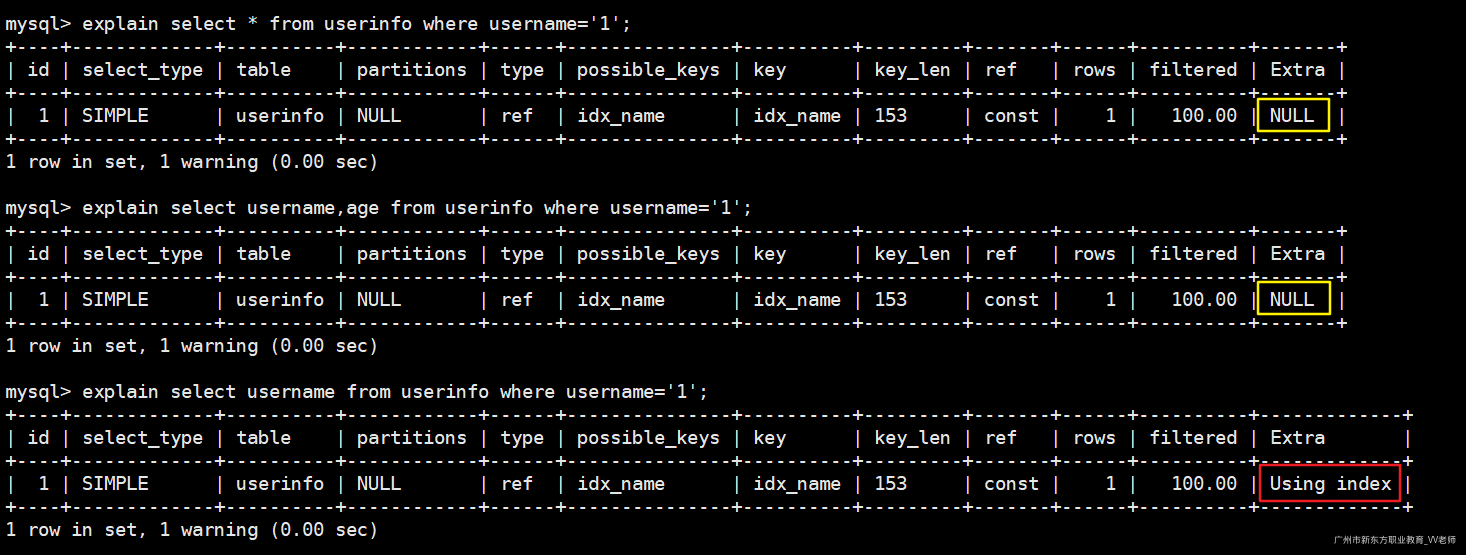Click the possible_keys header in the second table
Image resolution: width=1466 pixels, height=555 pixels.
(648, 253)
